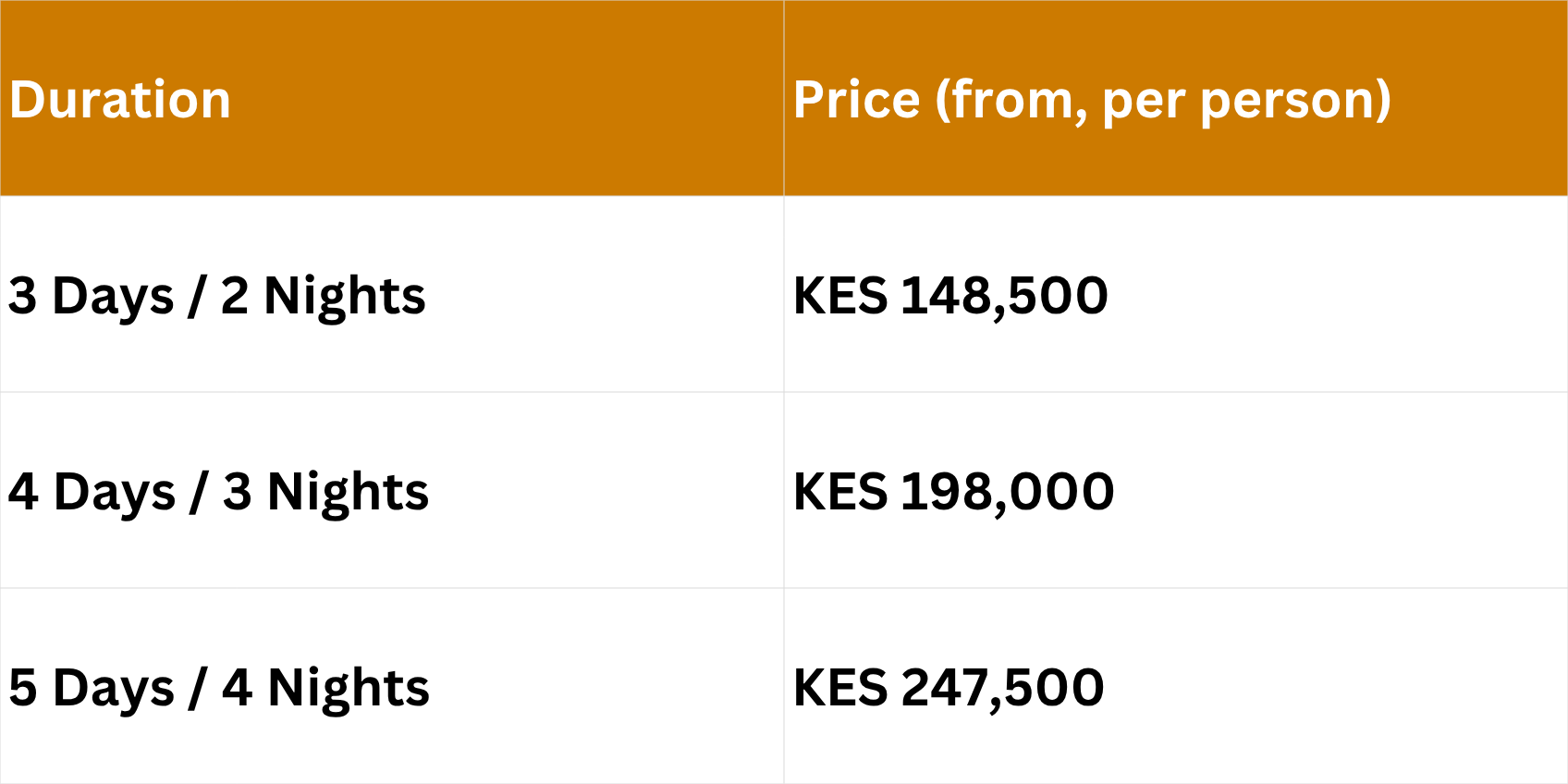Click the "4 Nights" text

point(325,688)
